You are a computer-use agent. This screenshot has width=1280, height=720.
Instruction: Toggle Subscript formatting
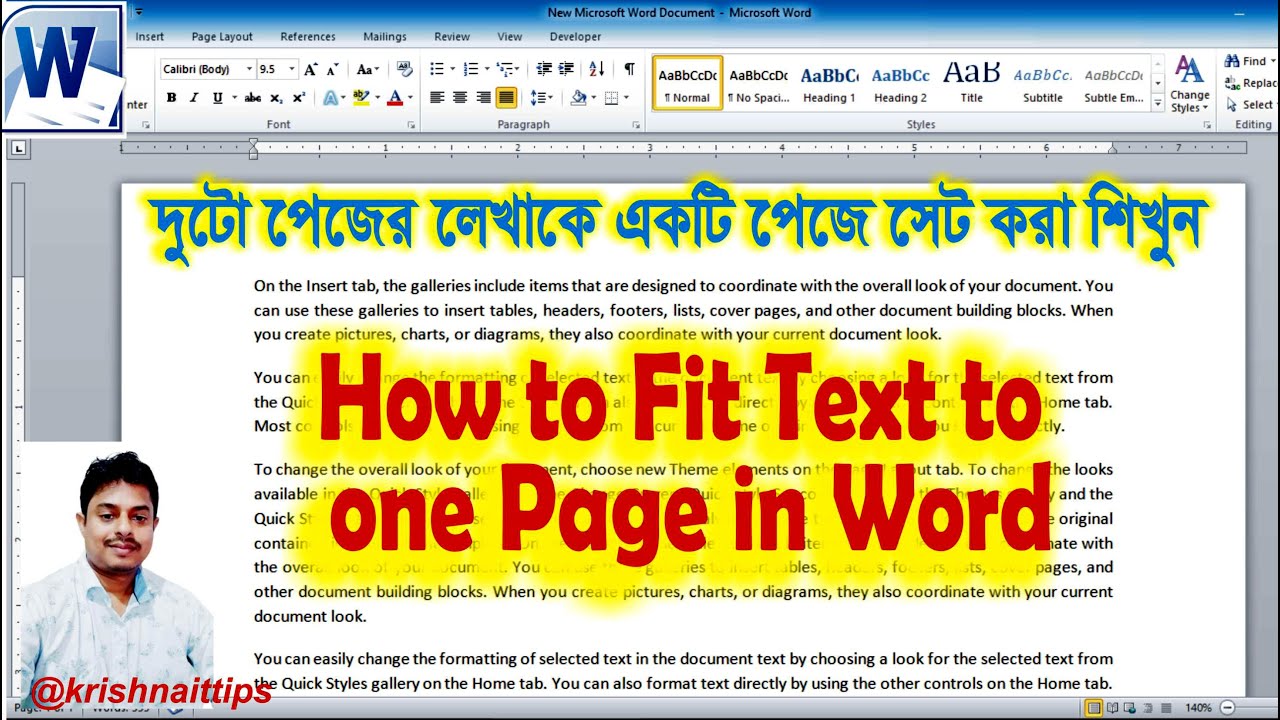[x=276, y=98]
